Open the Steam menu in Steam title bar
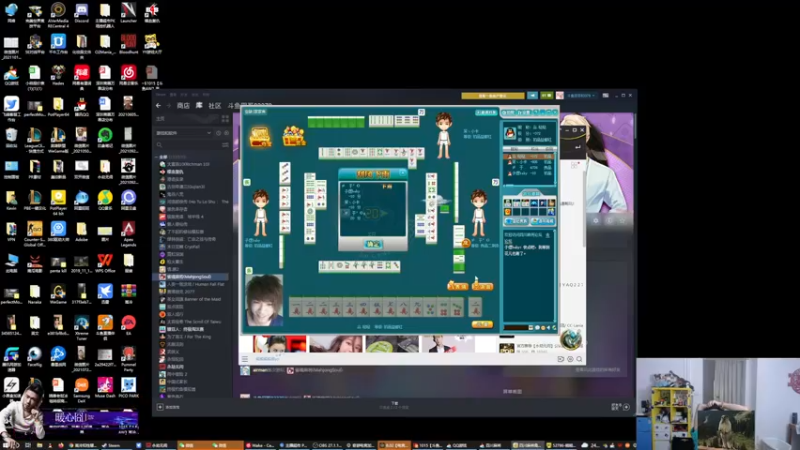 [x=161, y=94]
